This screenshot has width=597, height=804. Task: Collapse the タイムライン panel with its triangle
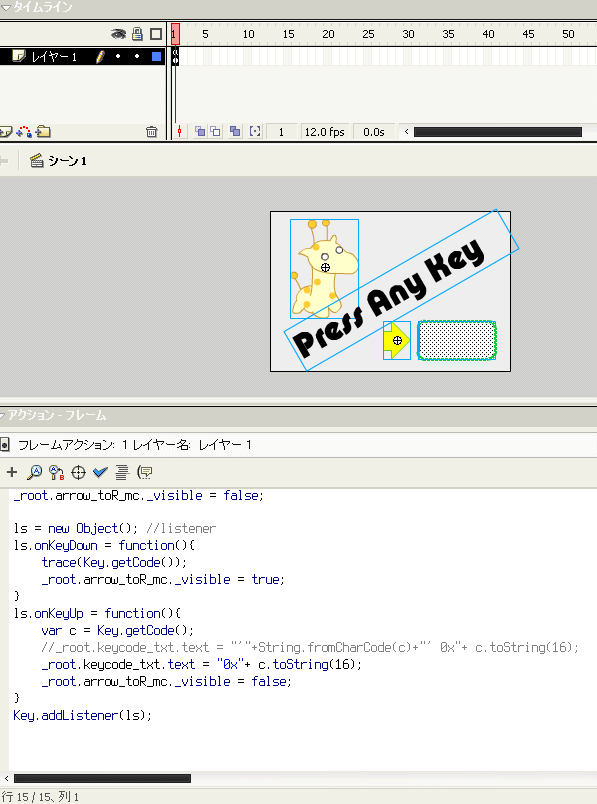tap(6, 8)
